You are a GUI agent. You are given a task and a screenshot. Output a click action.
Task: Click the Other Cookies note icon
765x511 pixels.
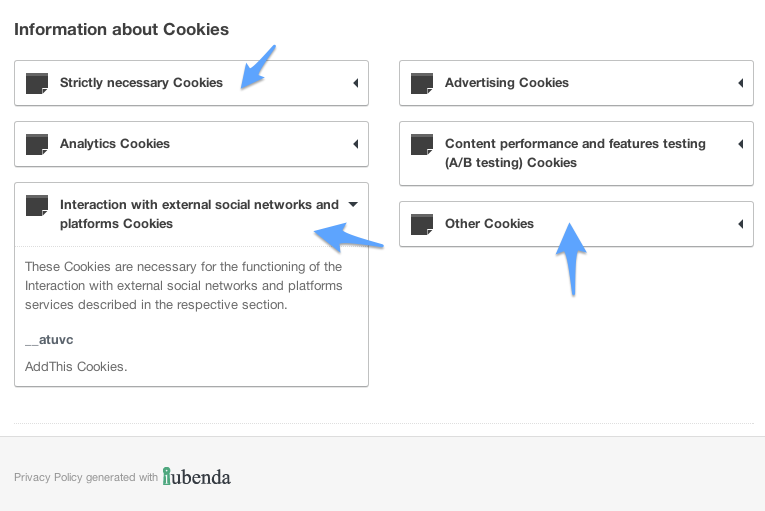422,225
